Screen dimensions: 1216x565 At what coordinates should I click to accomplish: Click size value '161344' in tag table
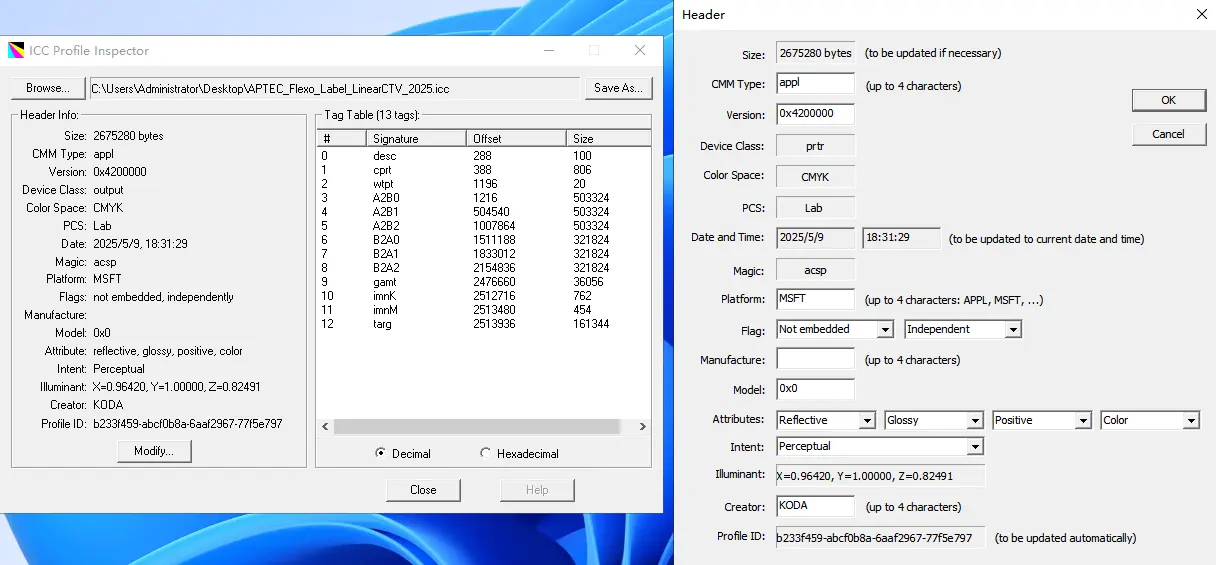[x=591, y=324]
